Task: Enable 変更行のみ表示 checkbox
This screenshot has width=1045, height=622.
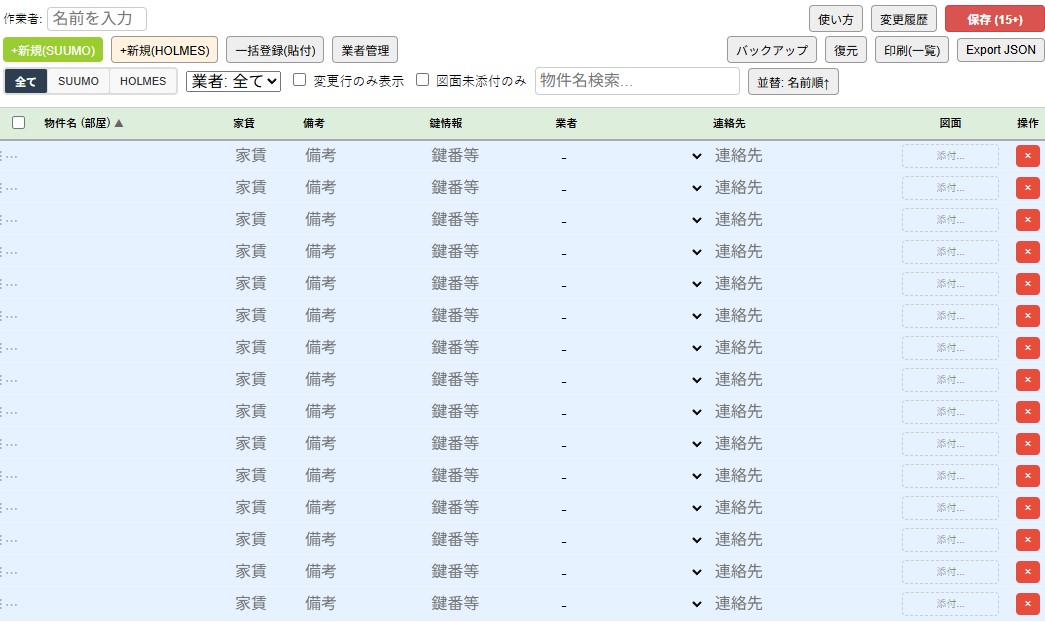Action: (299, 80)
